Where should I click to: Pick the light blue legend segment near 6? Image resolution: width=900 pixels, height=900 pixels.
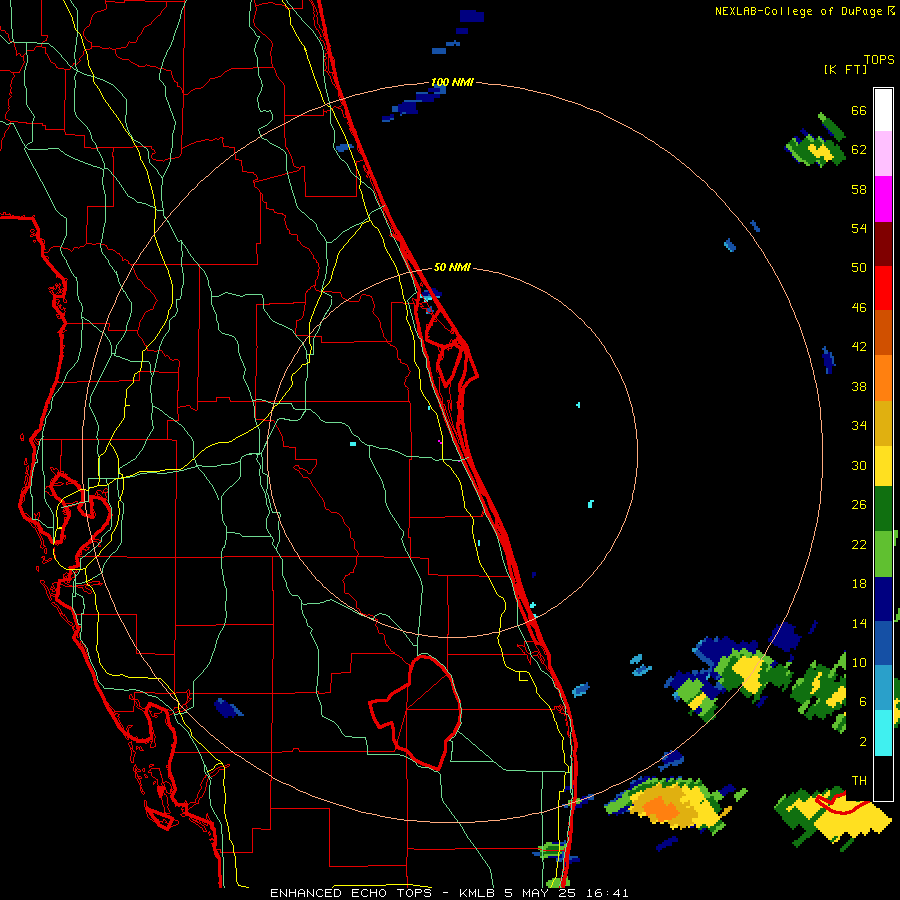click(883, 688)
